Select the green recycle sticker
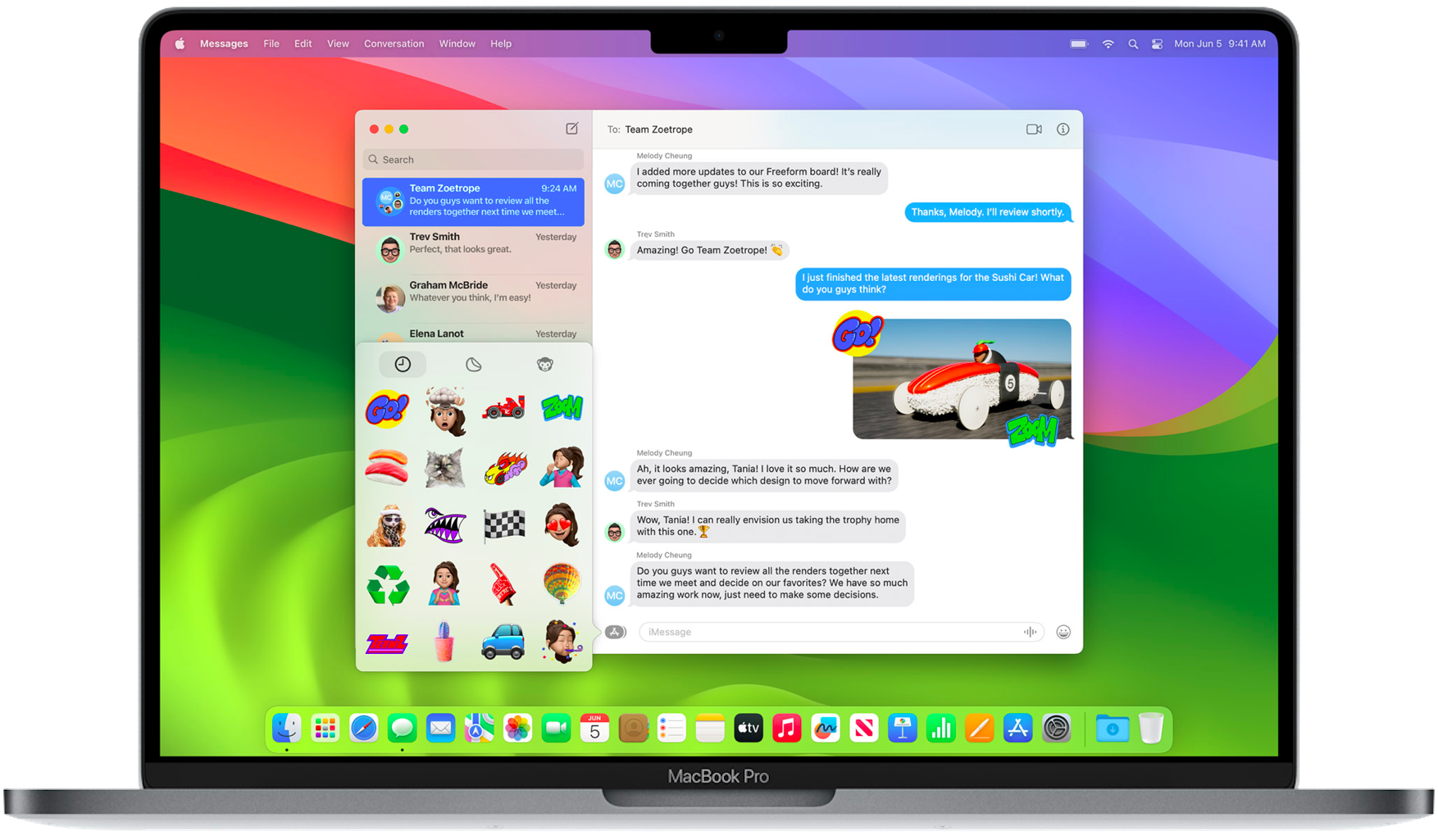The image size is (1438, 840). pos(387,584)
